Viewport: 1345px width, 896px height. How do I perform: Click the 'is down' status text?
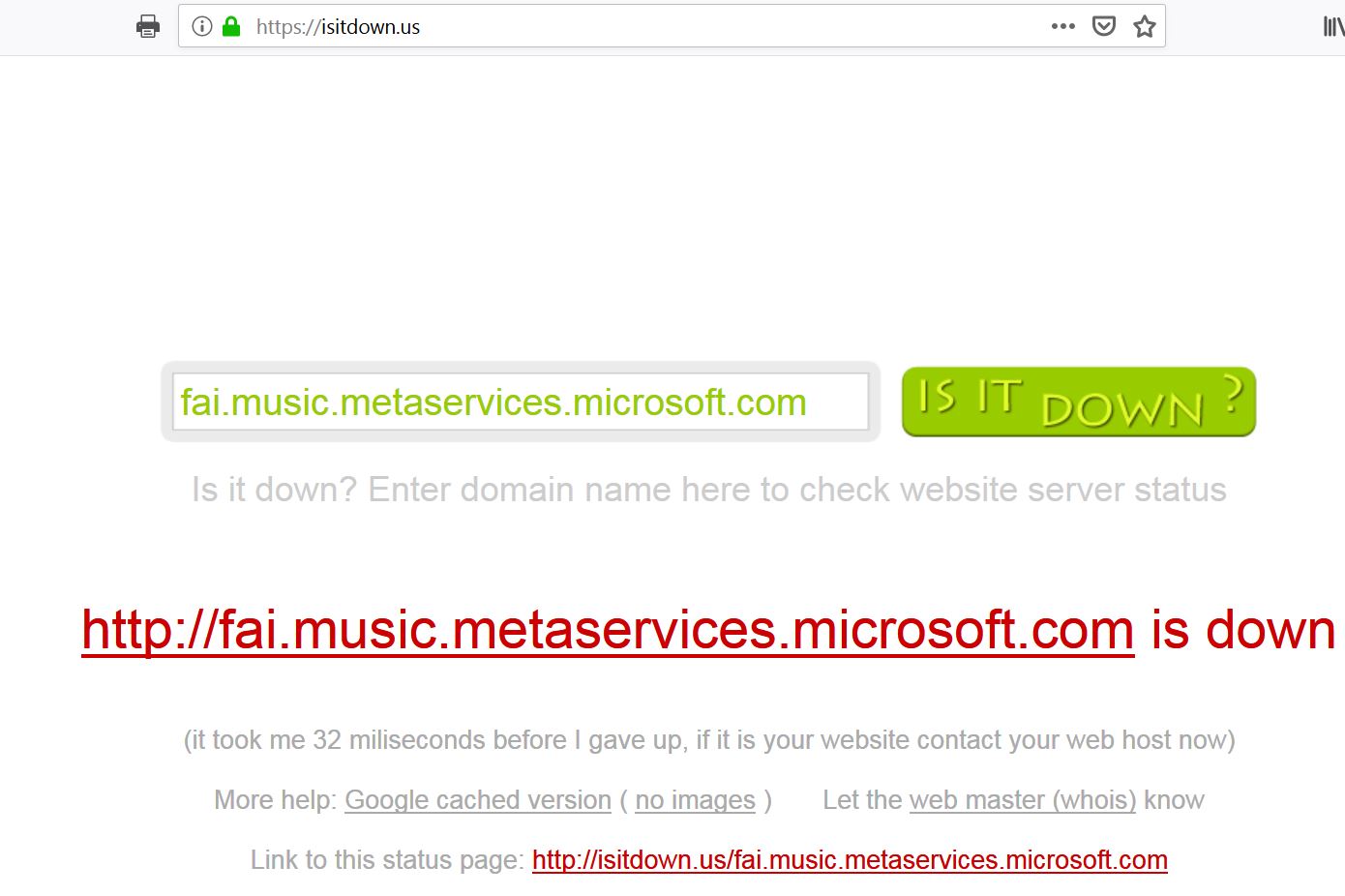tap(1243, 630)
